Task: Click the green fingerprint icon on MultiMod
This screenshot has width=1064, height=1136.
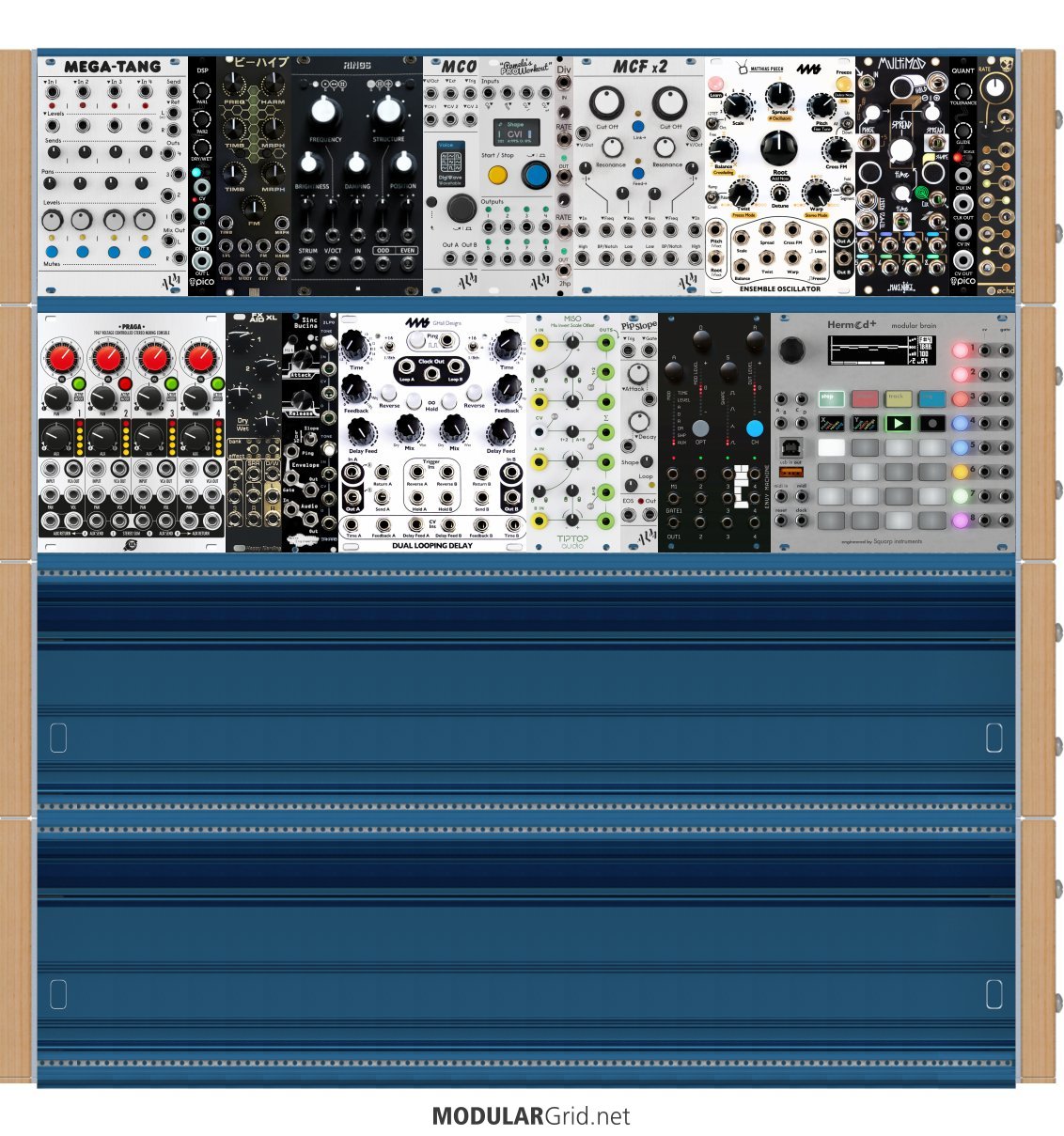Action: point(922,192)
